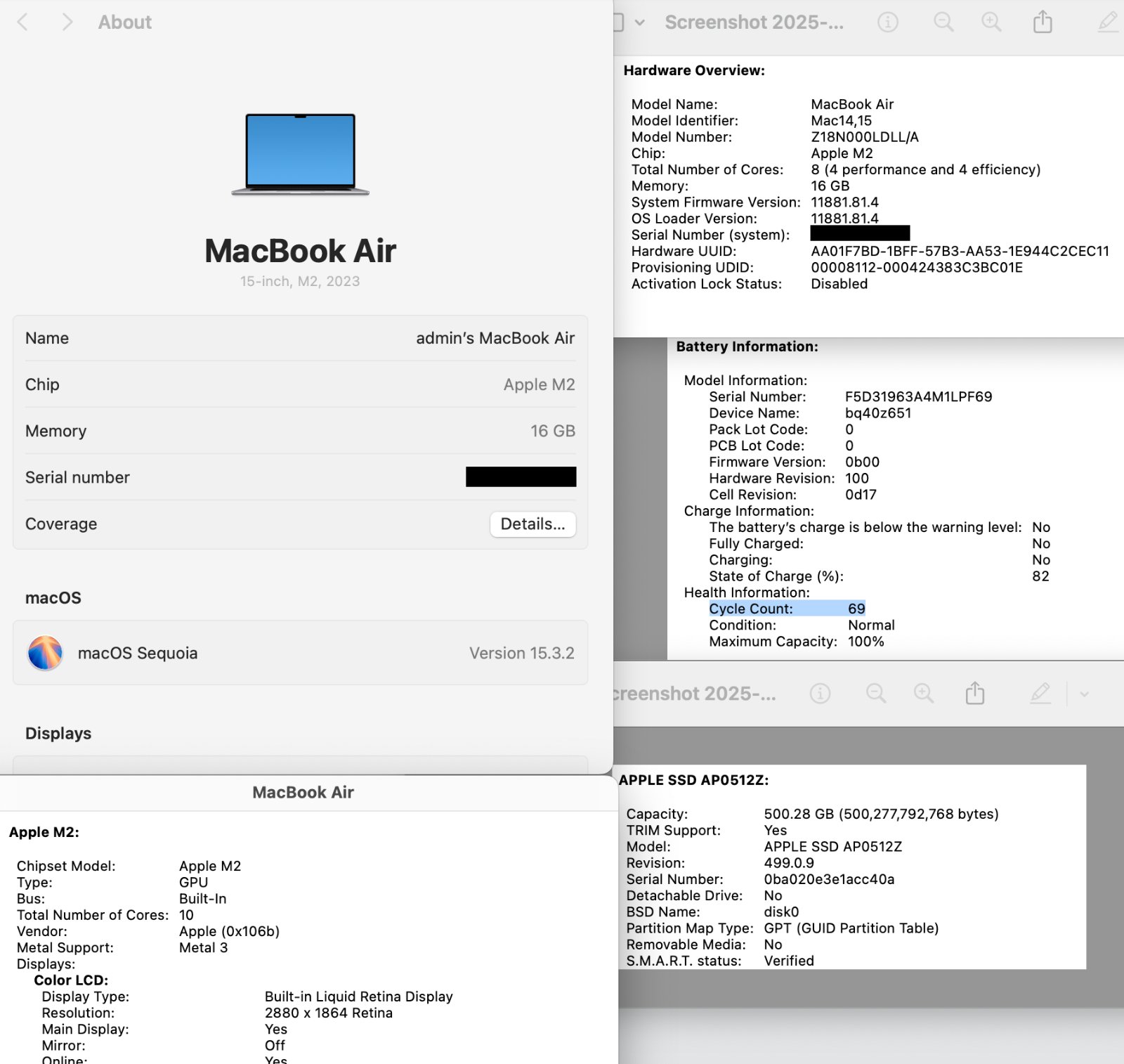The width and height of the screenshot is (1124, 1064).
Task: Click the Displays section heading
Action: (58, 734)
